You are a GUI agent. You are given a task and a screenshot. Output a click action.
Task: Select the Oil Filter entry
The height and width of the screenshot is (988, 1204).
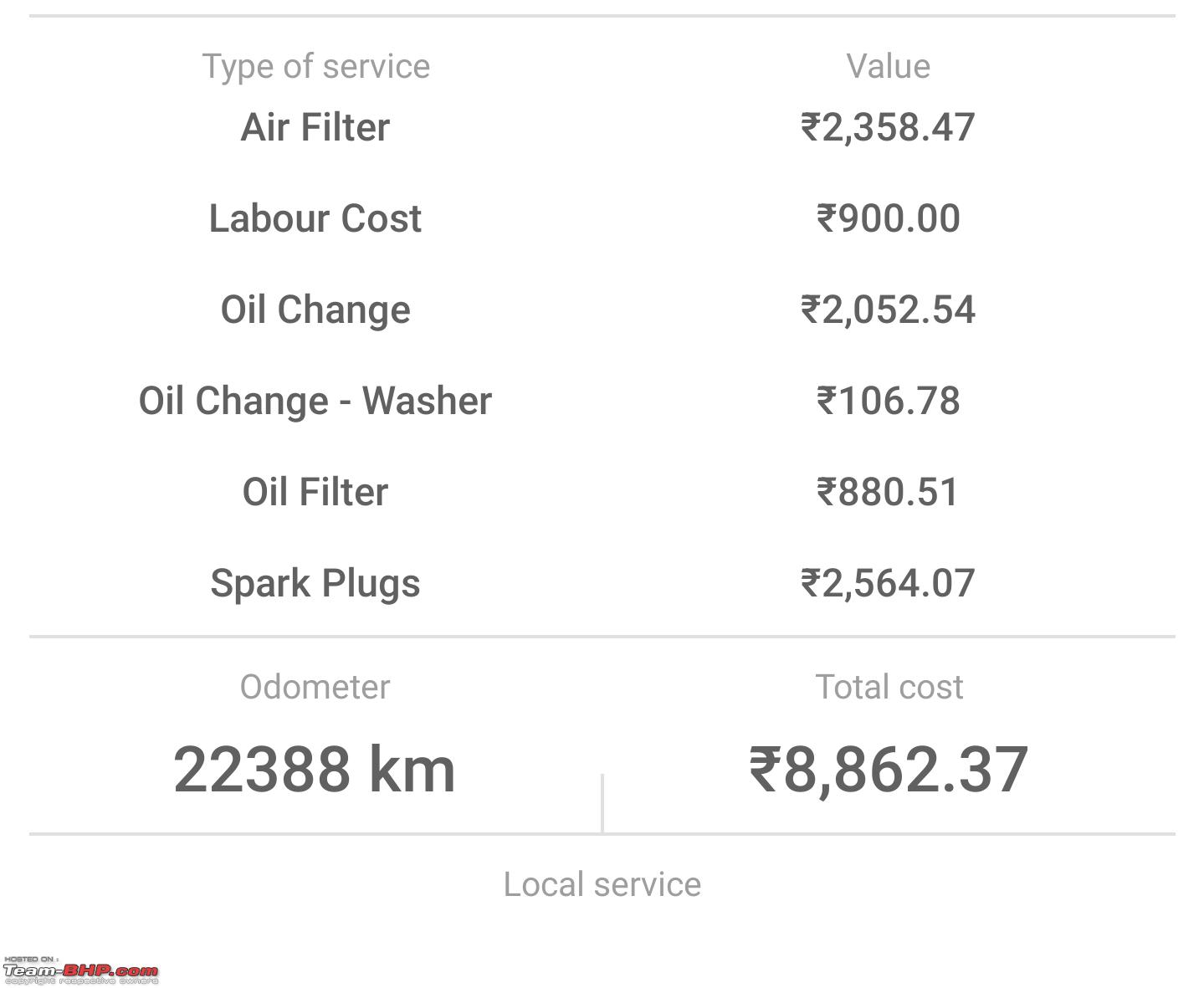pyautogui.click(x=315, y=492)
